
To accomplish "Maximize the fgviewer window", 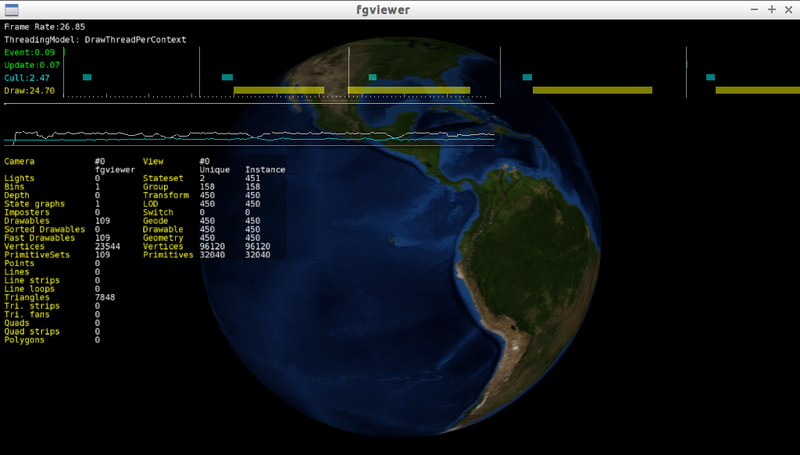I will coord(771,10).
